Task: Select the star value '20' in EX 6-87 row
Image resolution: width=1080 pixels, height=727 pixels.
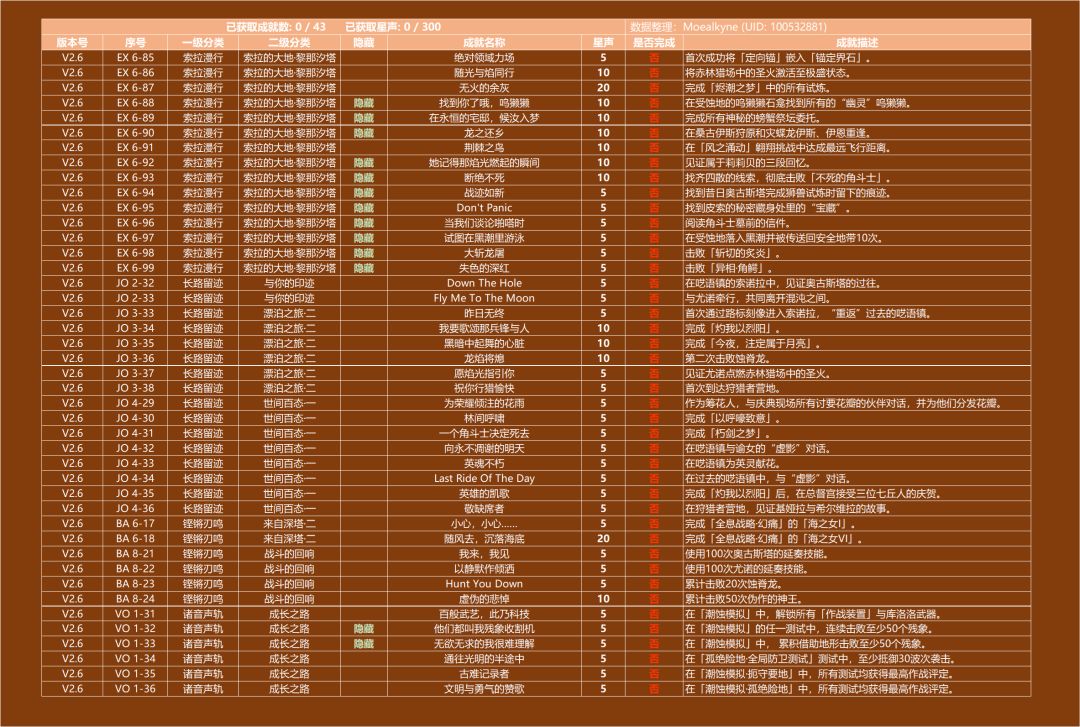Action: pyautogui.click(x=603, y=88)
